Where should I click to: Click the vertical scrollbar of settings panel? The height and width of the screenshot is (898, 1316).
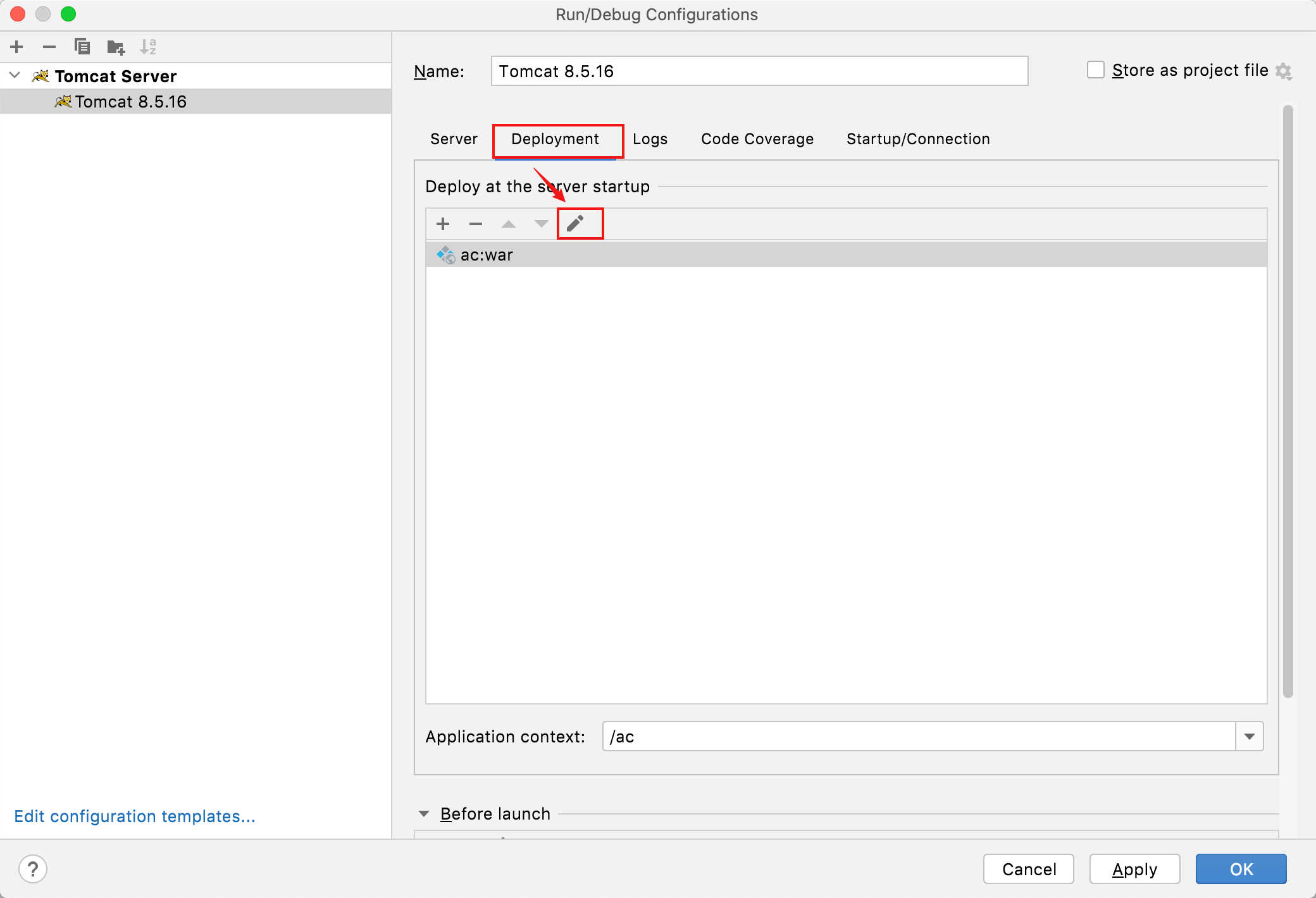point(1288,402)
